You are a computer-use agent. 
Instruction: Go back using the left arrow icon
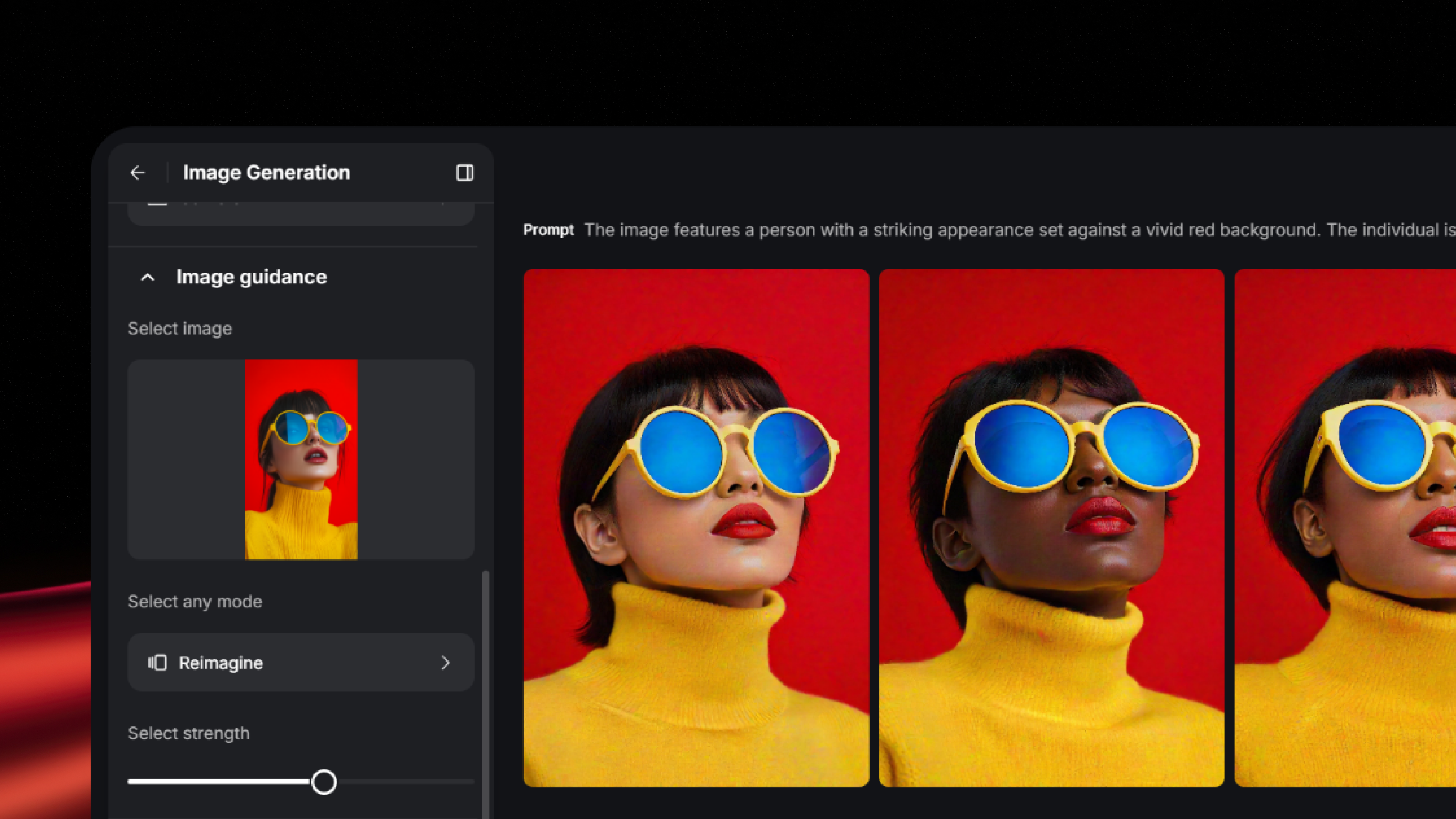(137, 172)
